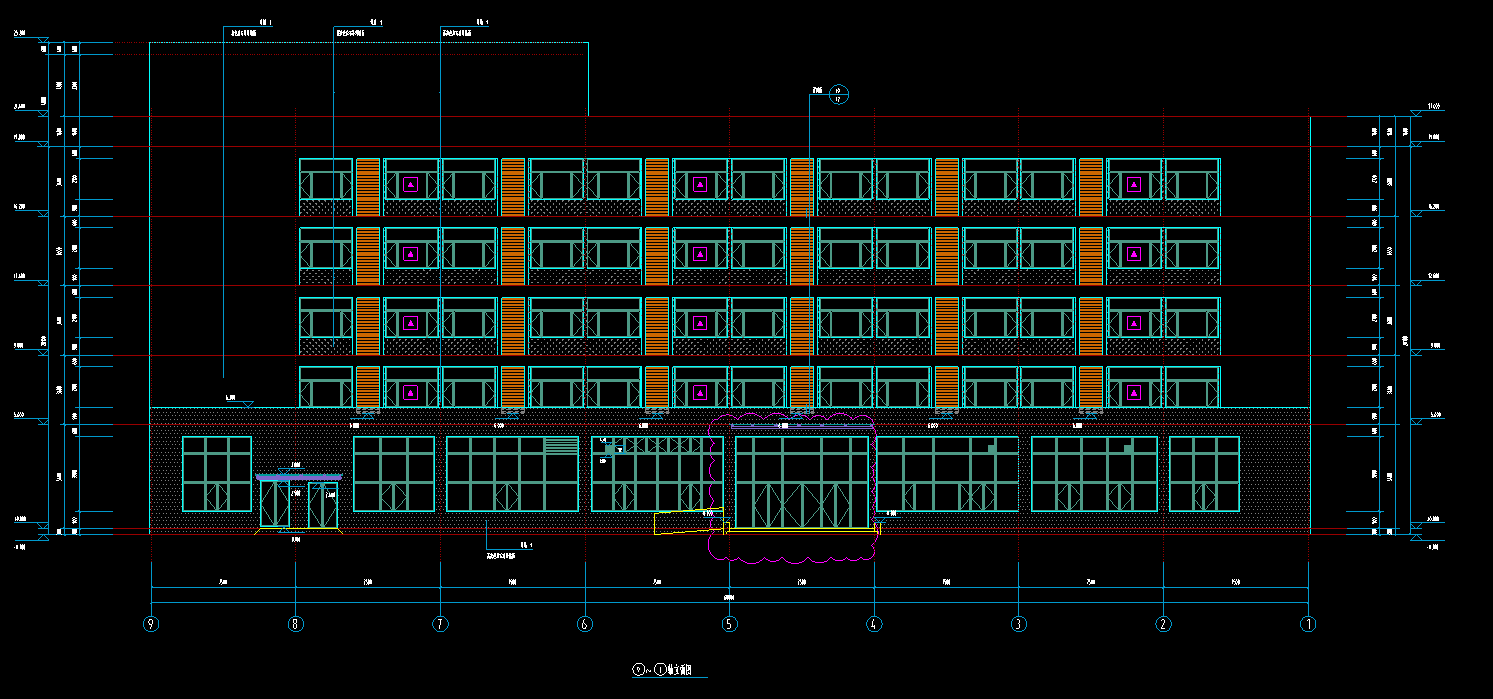Select the rightmost ground-floor window
The width and height of the screenshot is (1493, 699).
click(1204, 474)
